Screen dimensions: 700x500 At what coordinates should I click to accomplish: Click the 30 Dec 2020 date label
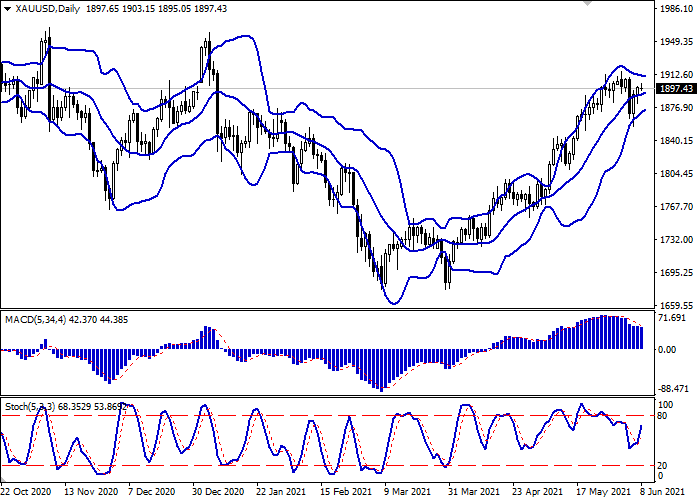[x=218, y=492]
